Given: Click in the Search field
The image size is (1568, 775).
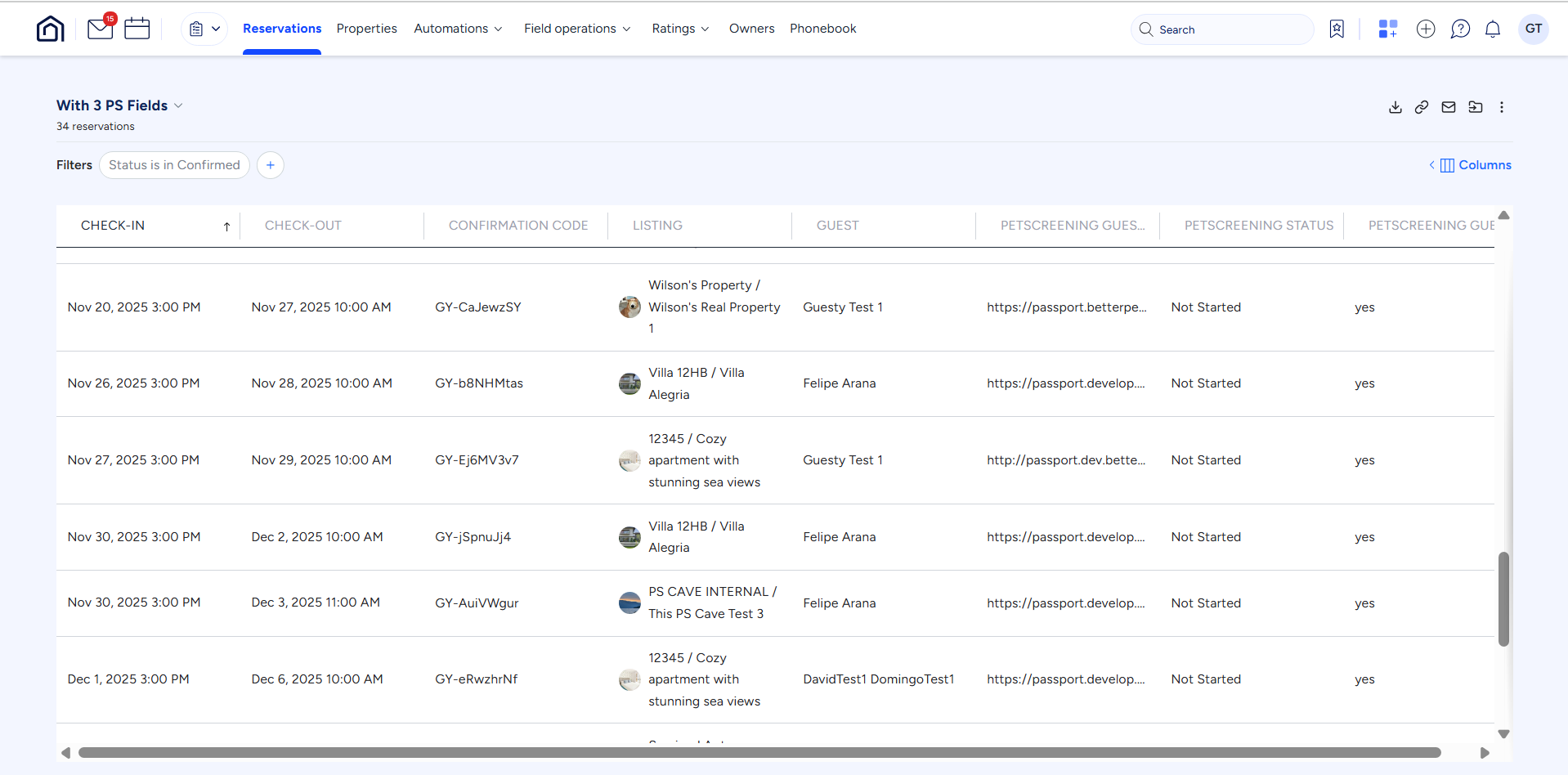Looking at the screenshot, I should [x=1226, y=29].
